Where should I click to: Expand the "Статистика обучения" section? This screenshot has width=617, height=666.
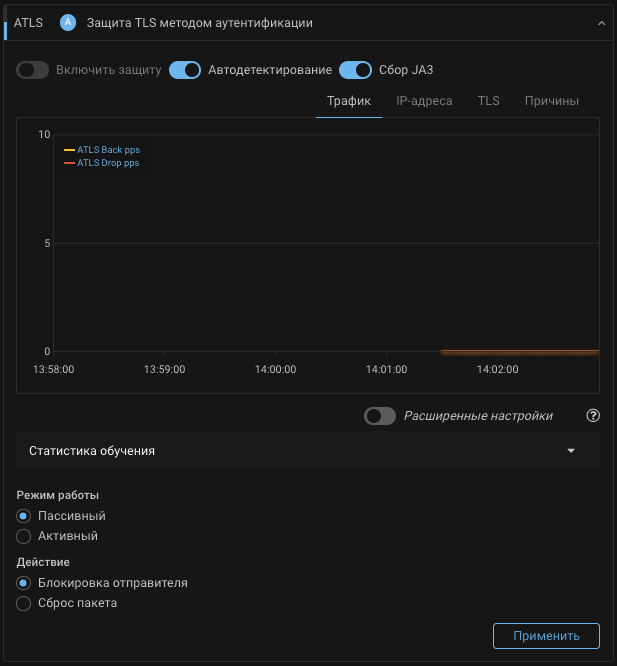300,451
